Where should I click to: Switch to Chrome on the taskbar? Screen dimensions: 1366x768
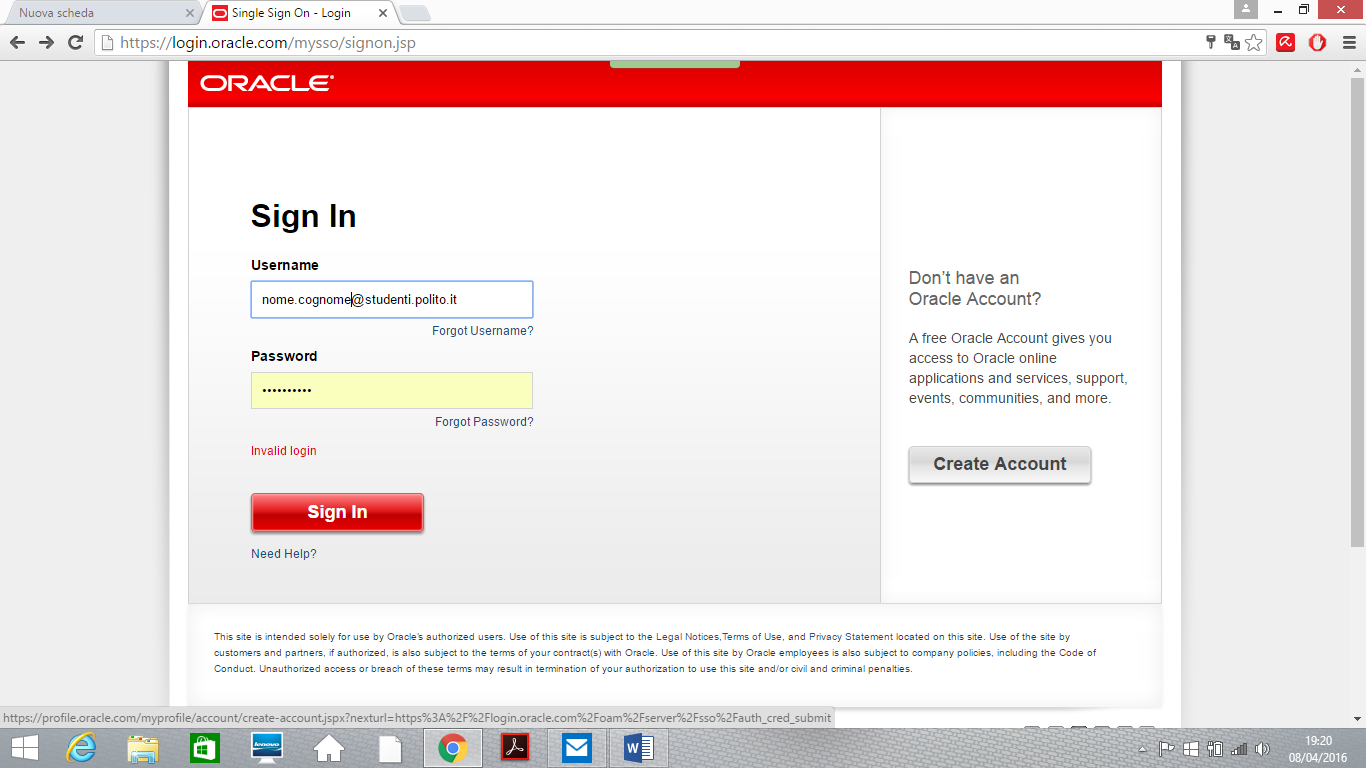453,748
